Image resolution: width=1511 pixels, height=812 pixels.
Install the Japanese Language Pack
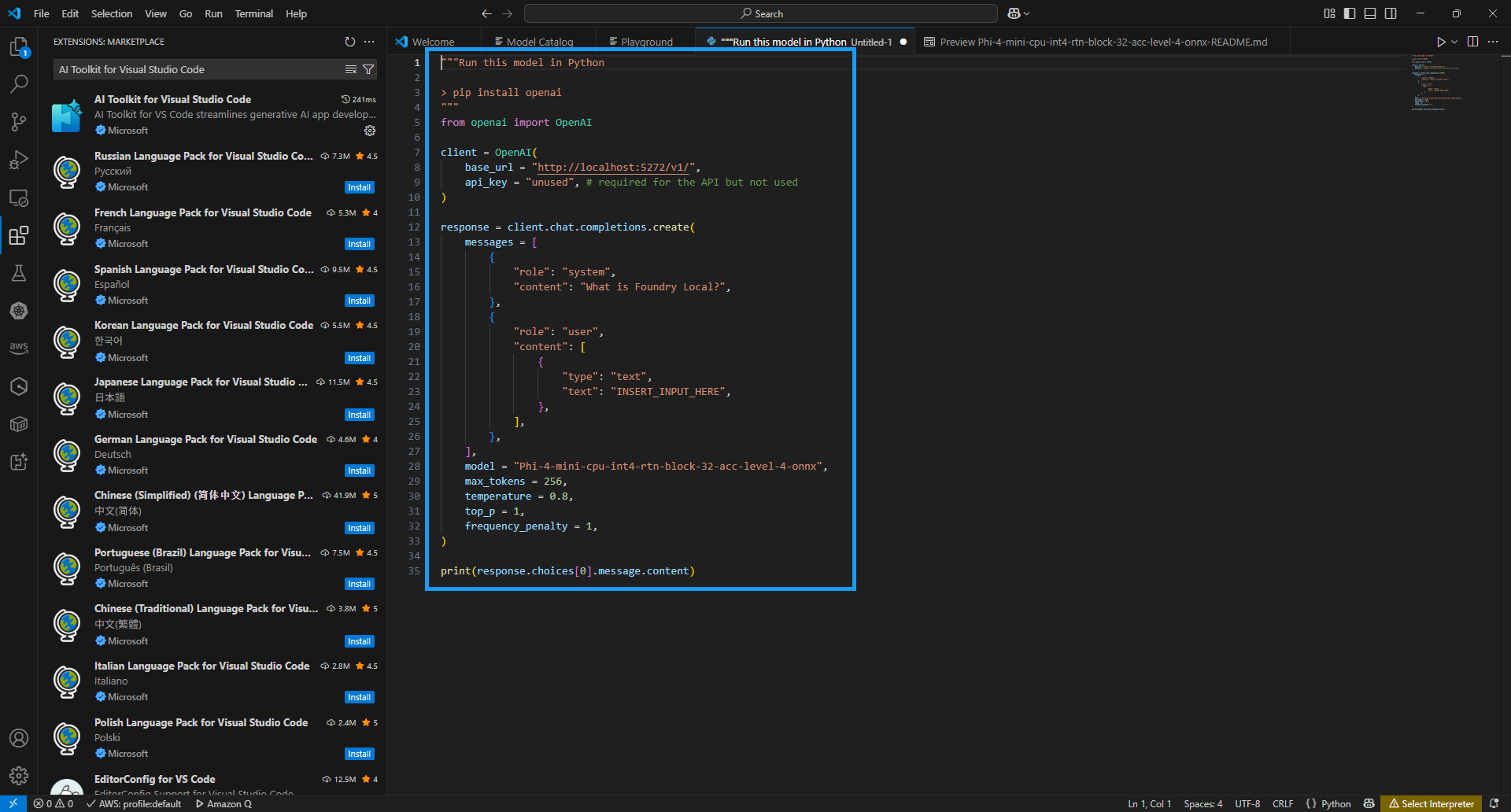[x=360, y=415]
